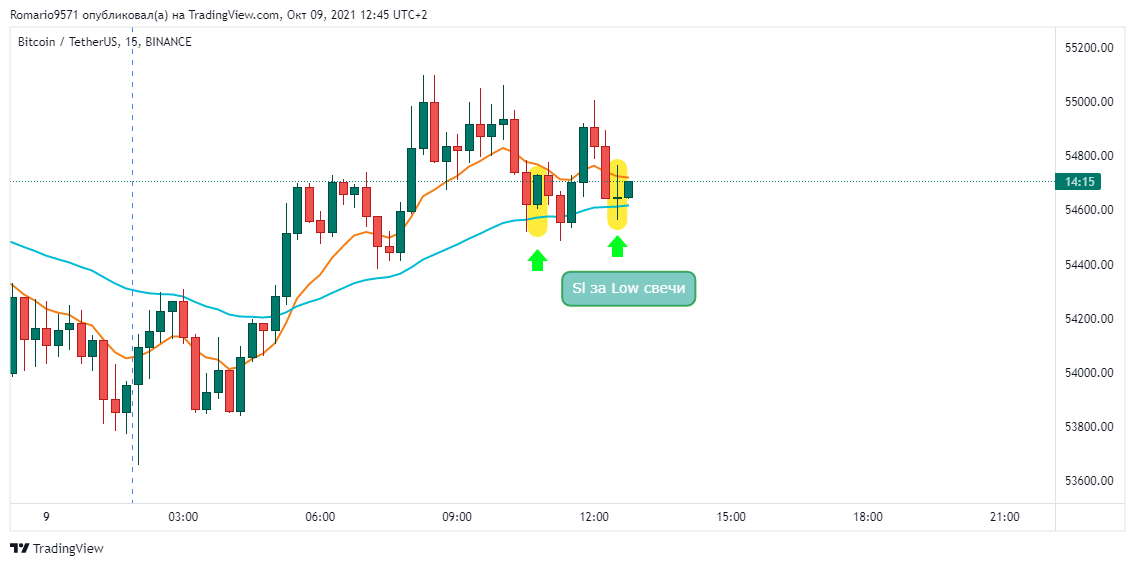The image size is (1135, 566).
Task: Select the second yellow highlighted candle
Action: tap(617, 194)
